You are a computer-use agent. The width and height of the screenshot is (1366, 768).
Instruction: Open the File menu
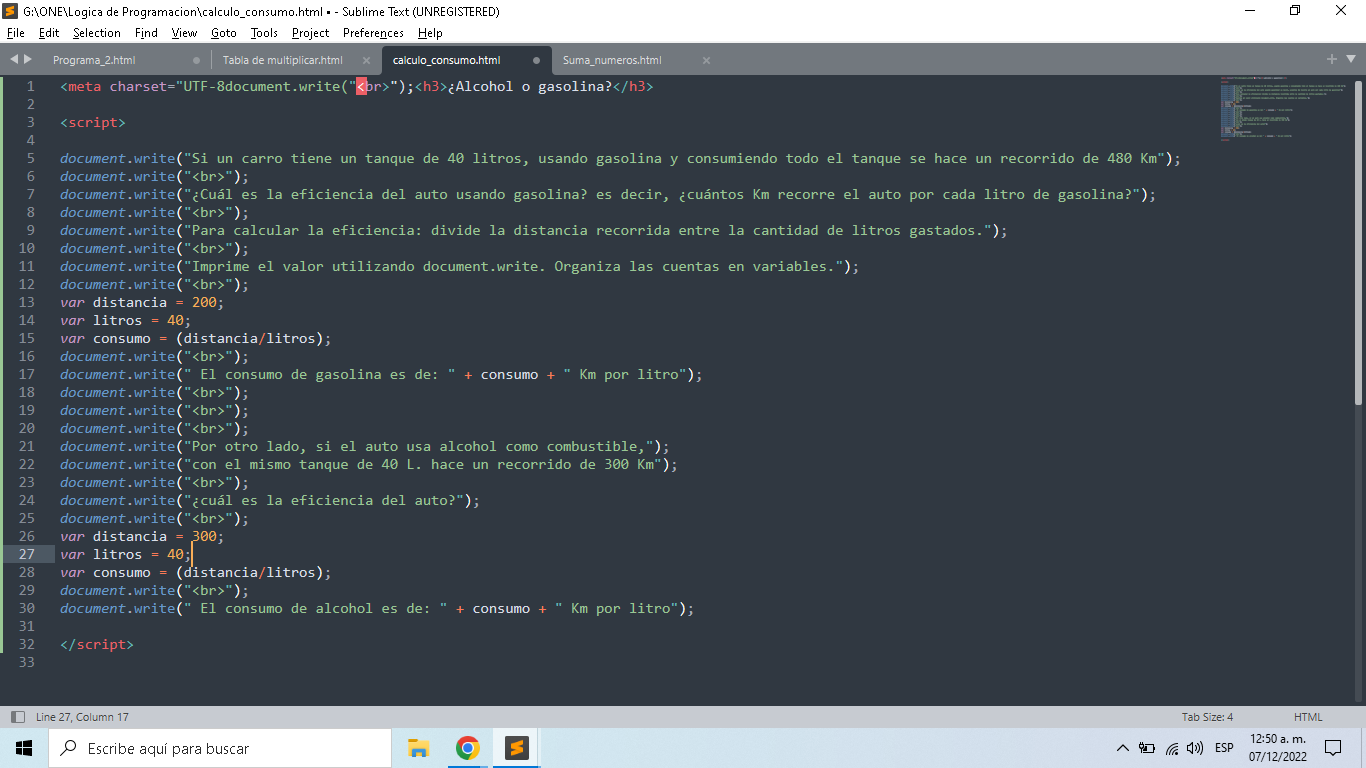coord(15,33)
